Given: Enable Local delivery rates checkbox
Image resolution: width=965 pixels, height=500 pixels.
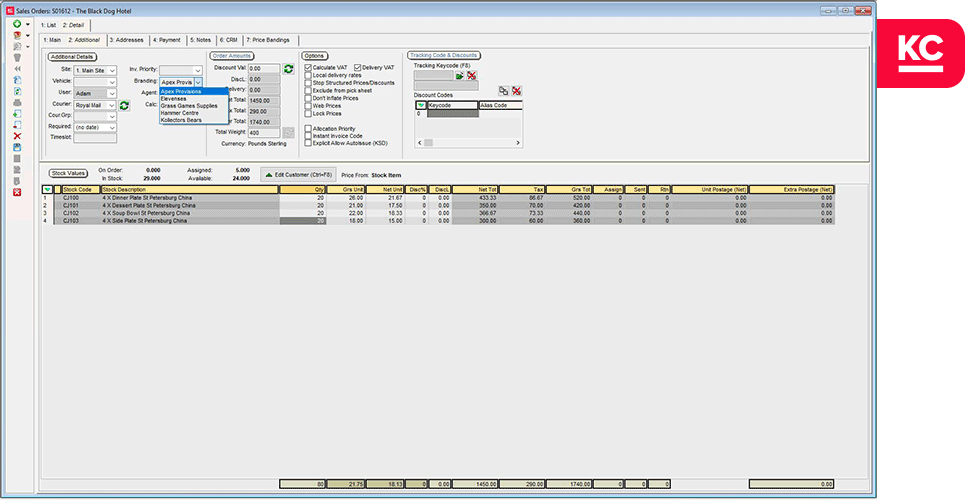Looking at the screenshot, I should click(308, 75).
